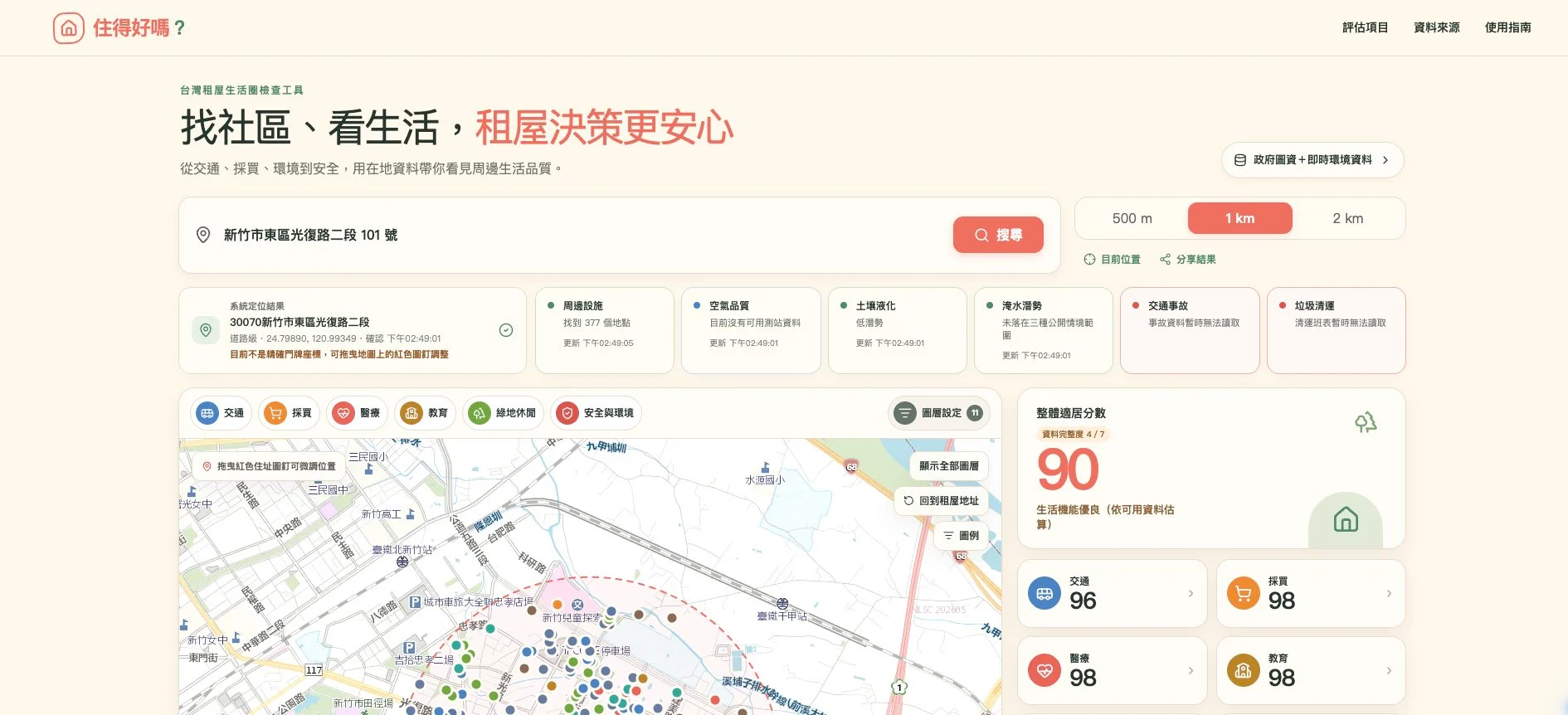Select the 1 km radius option

1240,218
